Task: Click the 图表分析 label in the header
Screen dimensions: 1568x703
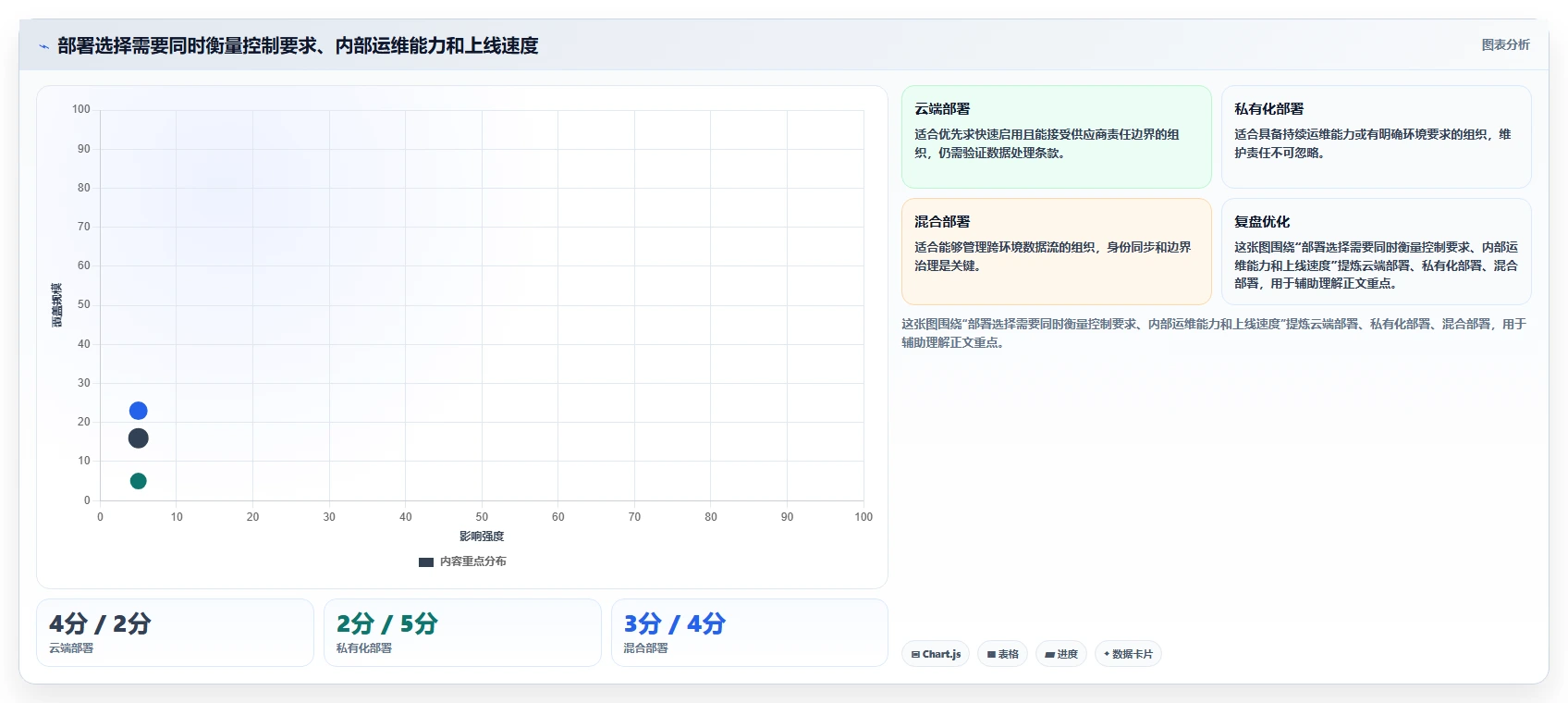Action: [1505, 44]
